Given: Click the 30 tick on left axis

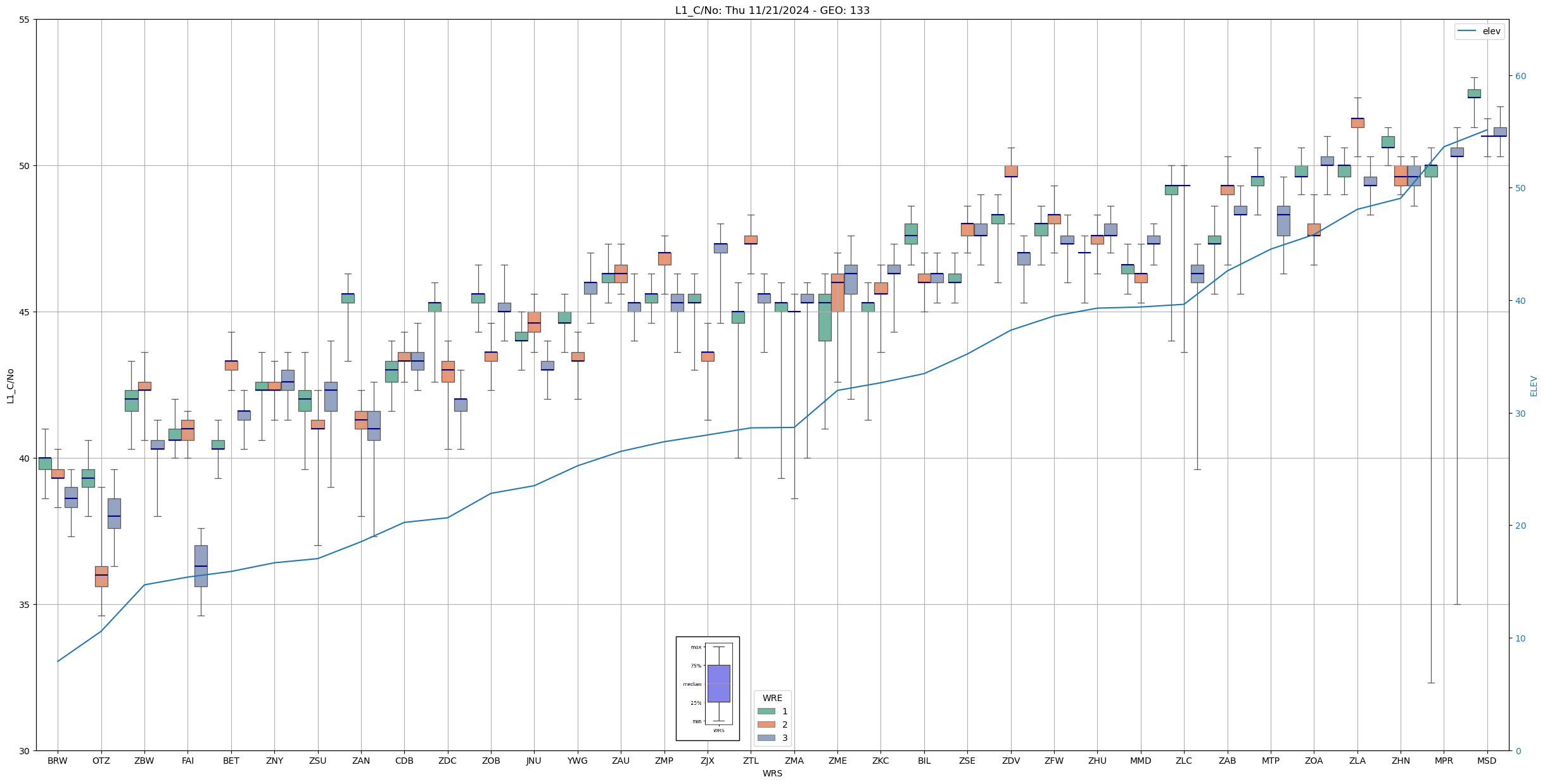Looking at the screenshot, I should point(25,751).
